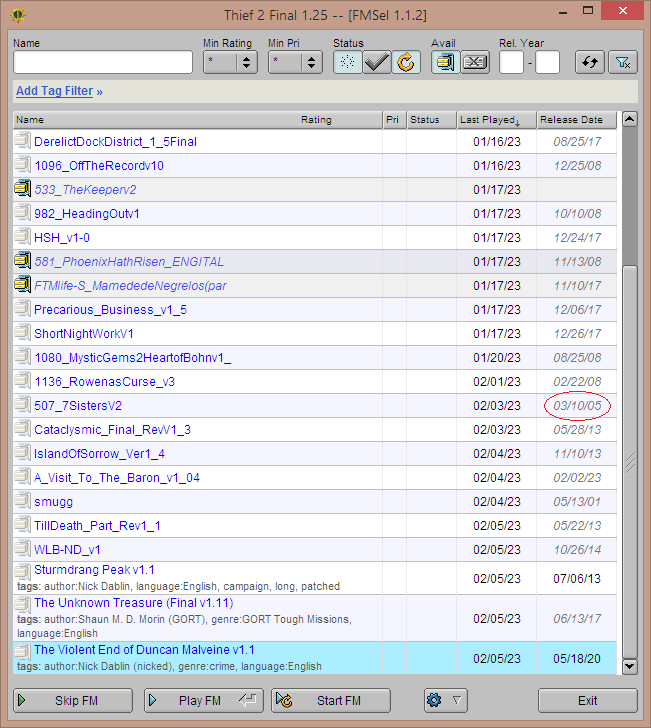This screenshot has width=651, height=728.
Task: Click archive icon of smugg
Action: [22, 501]
